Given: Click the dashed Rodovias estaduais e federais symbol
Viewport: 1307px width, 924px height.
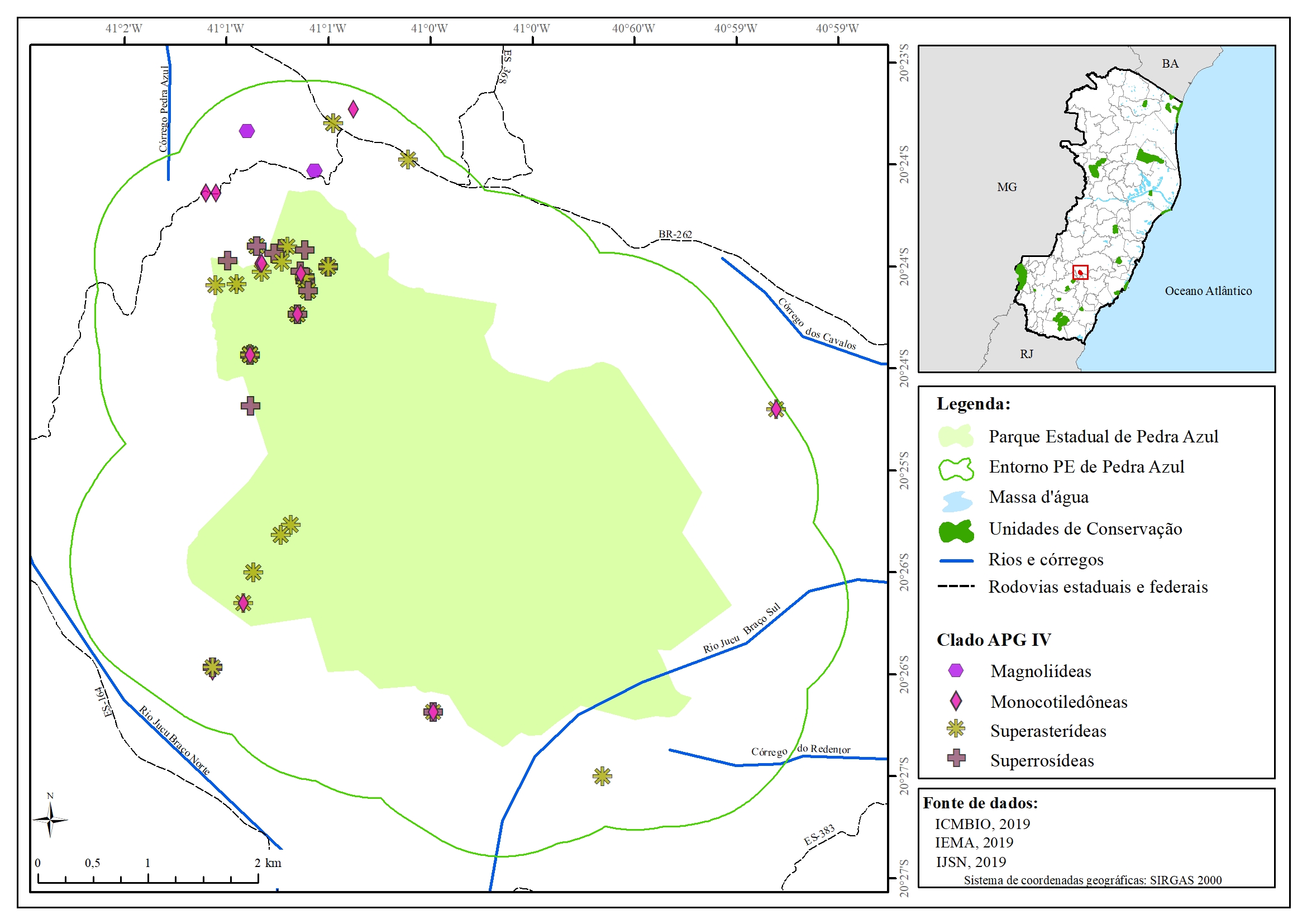Looking at the screenshot, I should [956, 587].
